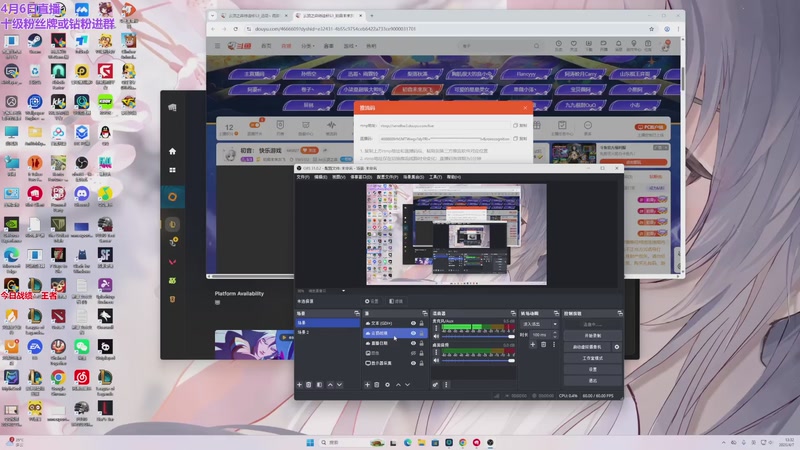Click Douyu search magnifier icon
Image resolution: width=800 pixels, height=450 pixels.
(536, 46)
